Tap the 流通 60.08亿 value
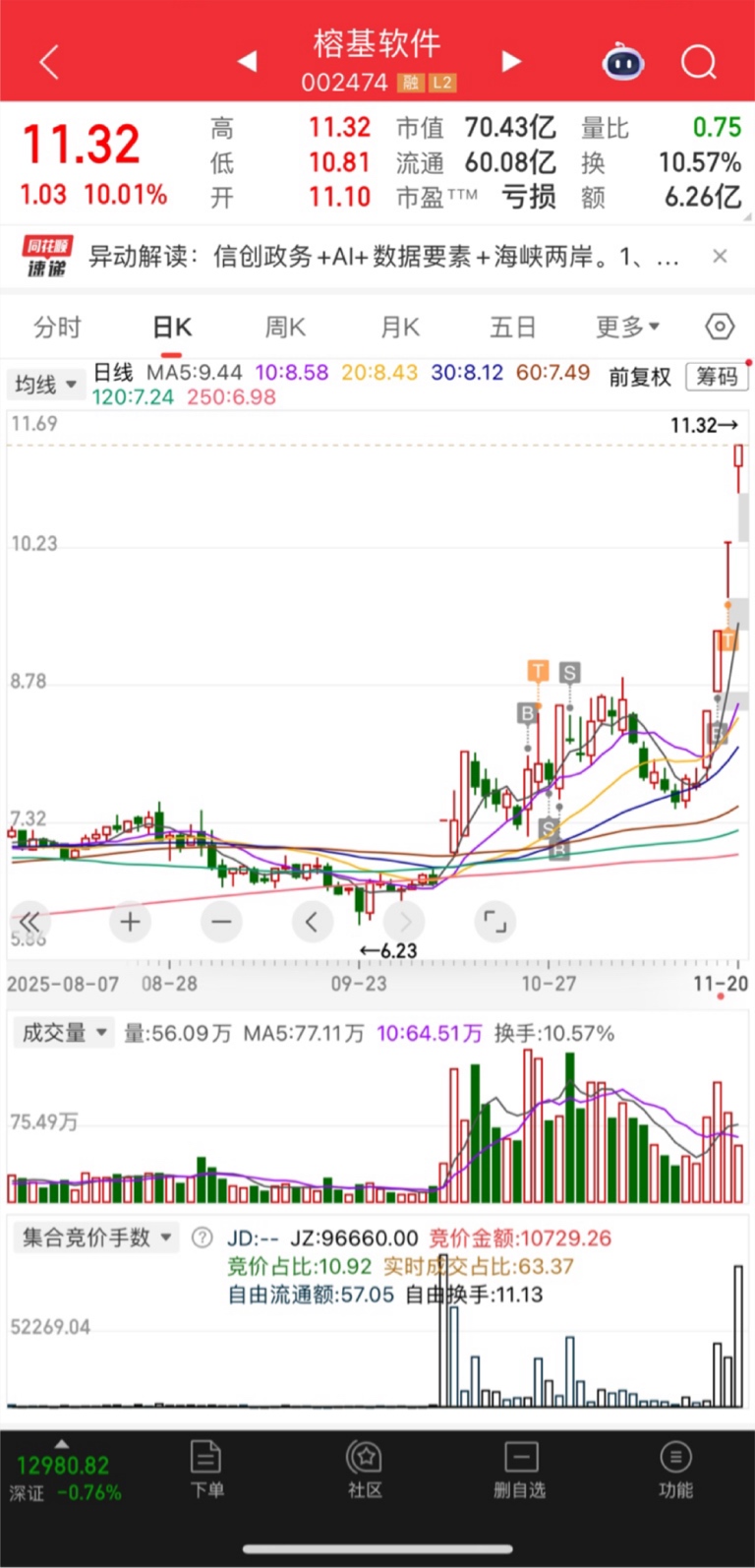Image resolution: width=755 pixels, height=1568 pixels. click(x=510, y=162)
